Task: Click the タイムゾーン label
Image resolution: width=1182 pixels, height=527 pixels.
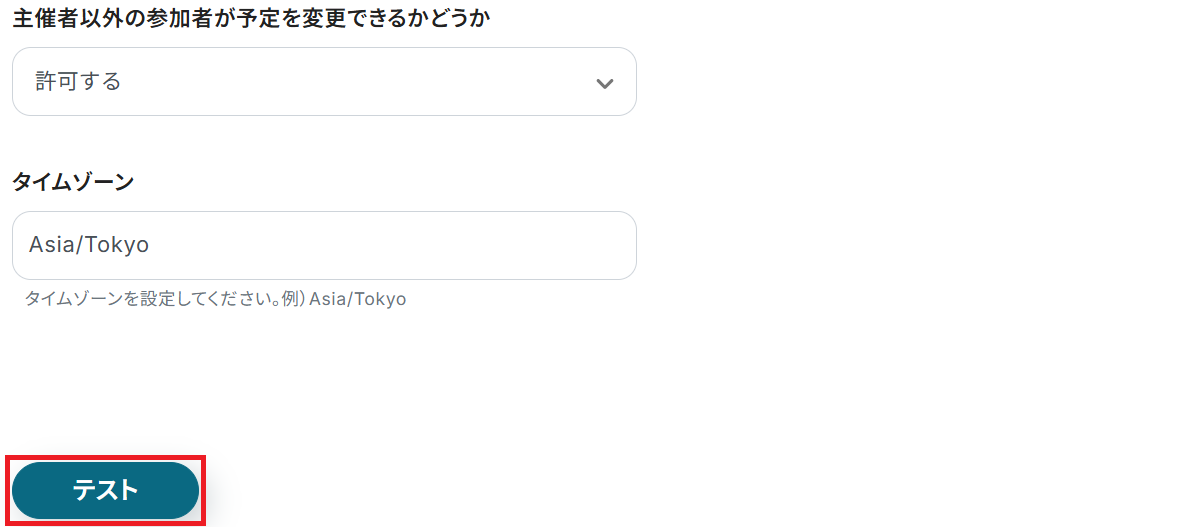Action: coord(73,182)
